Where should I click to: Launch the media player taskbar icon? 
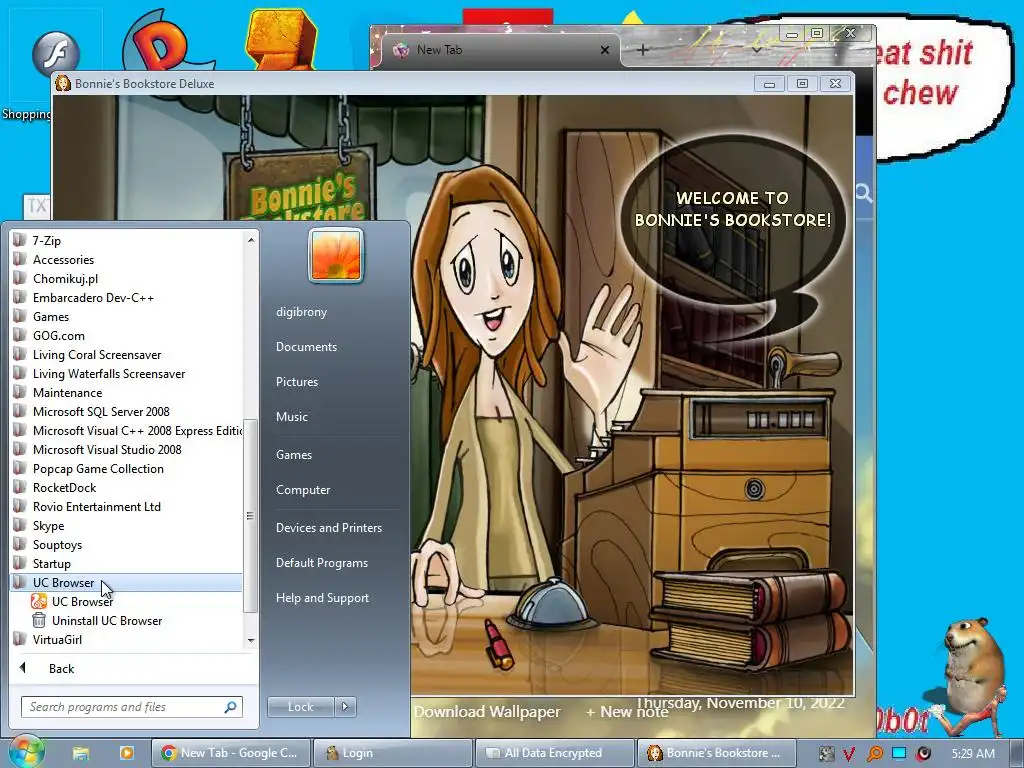pyautogui.click(x=126, y=753)
